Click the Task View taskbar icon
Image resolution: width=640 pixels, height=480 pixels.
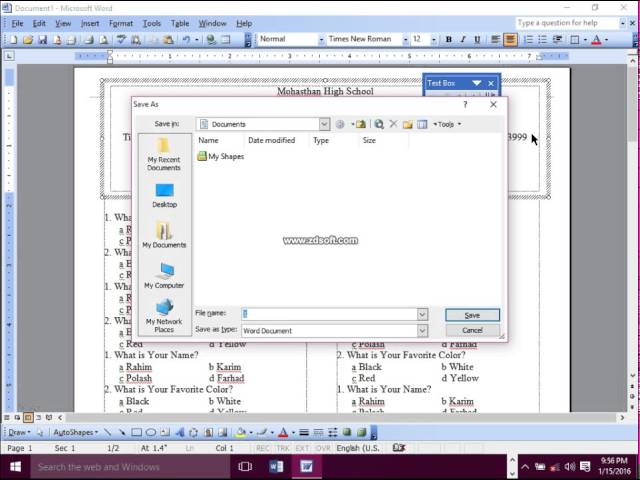click(245, 467)
